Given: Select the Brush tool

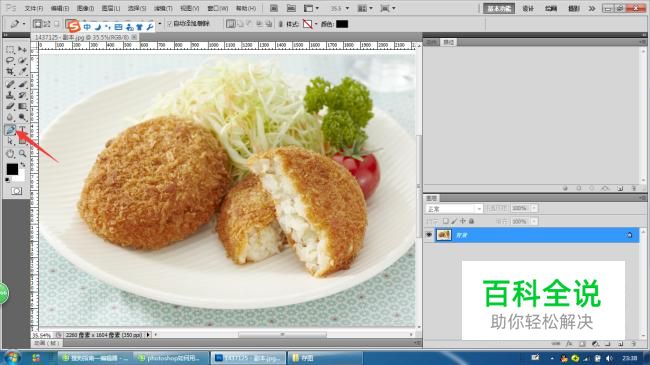Looking at the screenshot, I should point(22,84).
